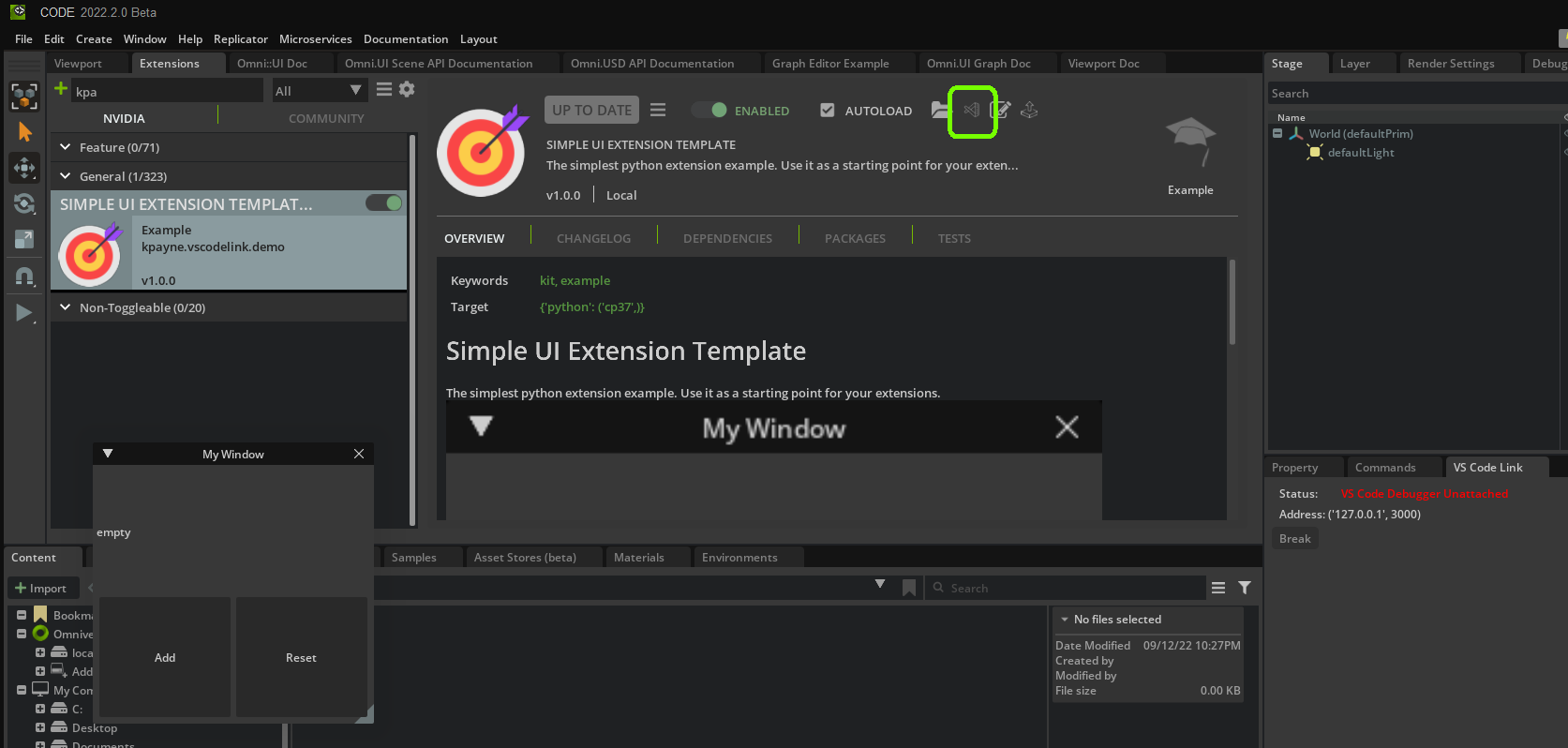Collapse the Bookmarks node in content tree
1568x748 pixels.
22,615
